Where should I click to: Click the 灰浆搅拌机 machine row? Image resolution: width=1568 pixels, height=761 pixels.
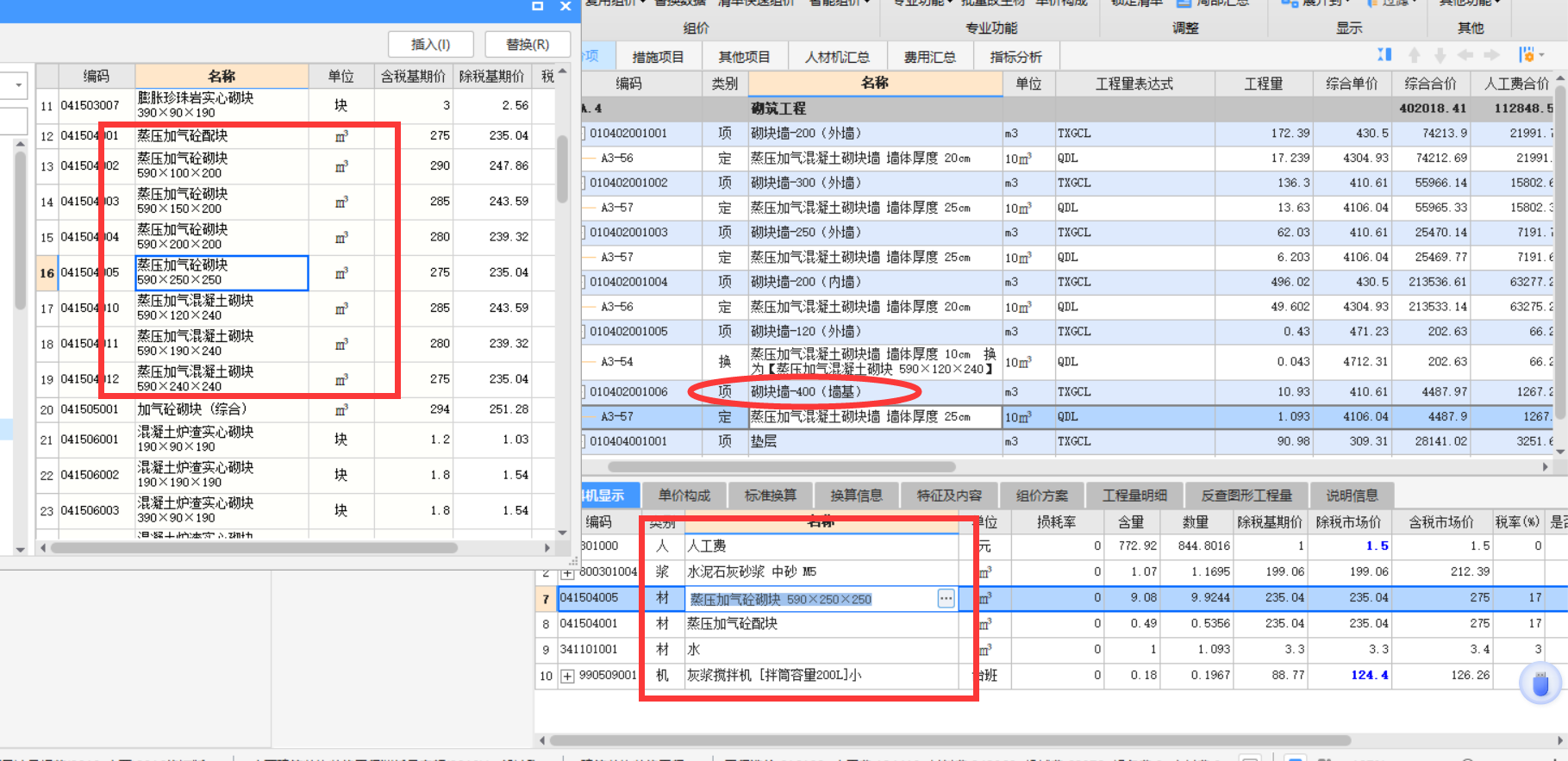click(x=1051, y=675)
